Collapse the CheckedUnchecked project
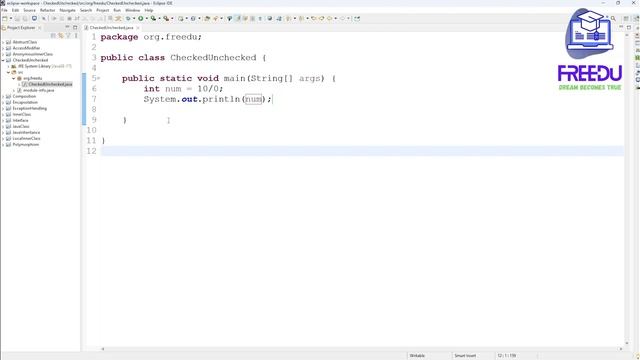The height and width of the screenshot is (360, 640). pyautogui.click(x=3, y=60)
